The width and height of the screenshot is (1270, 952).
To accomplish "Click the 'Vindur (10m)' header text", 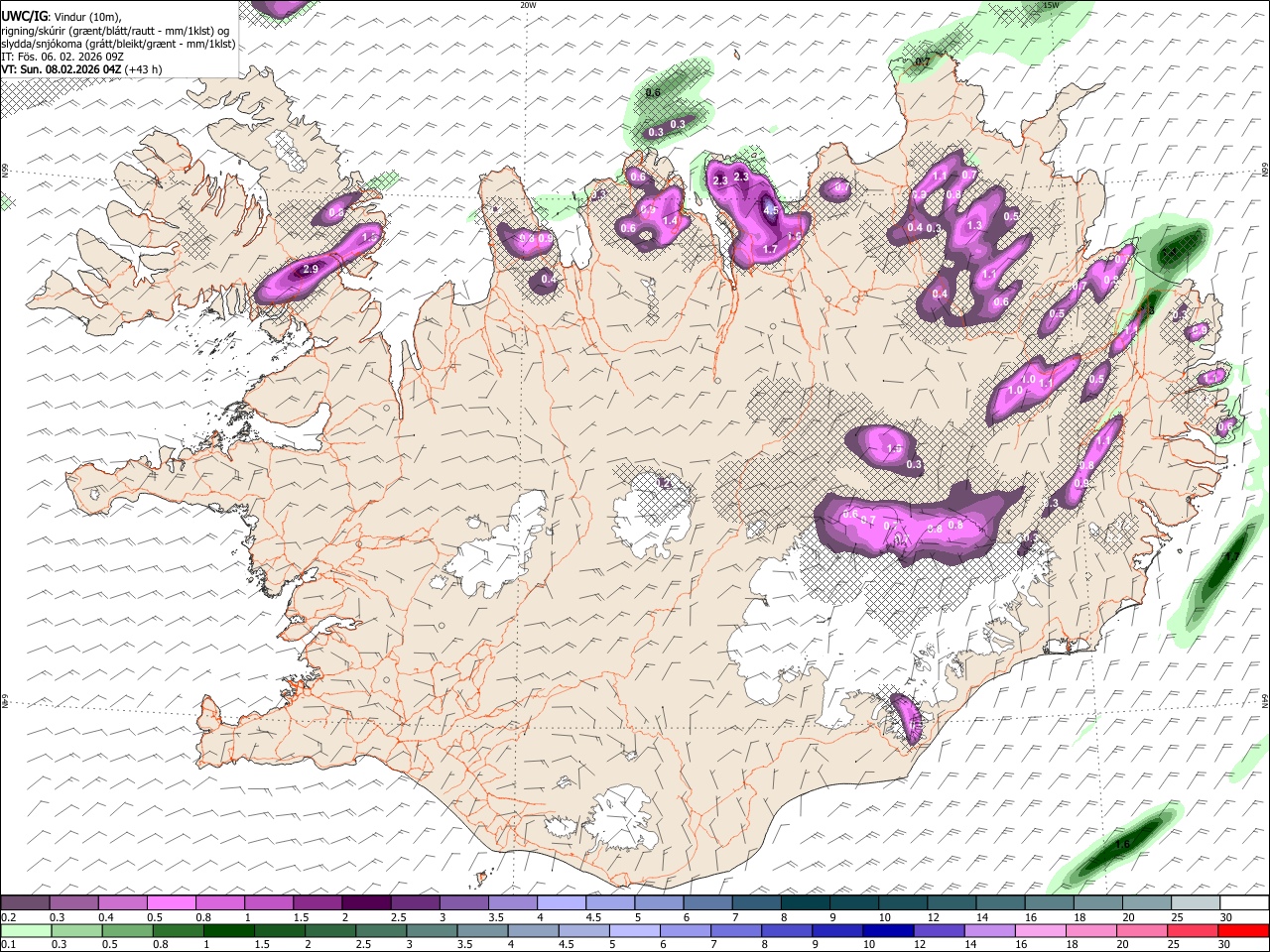I will tap(87, 17).
